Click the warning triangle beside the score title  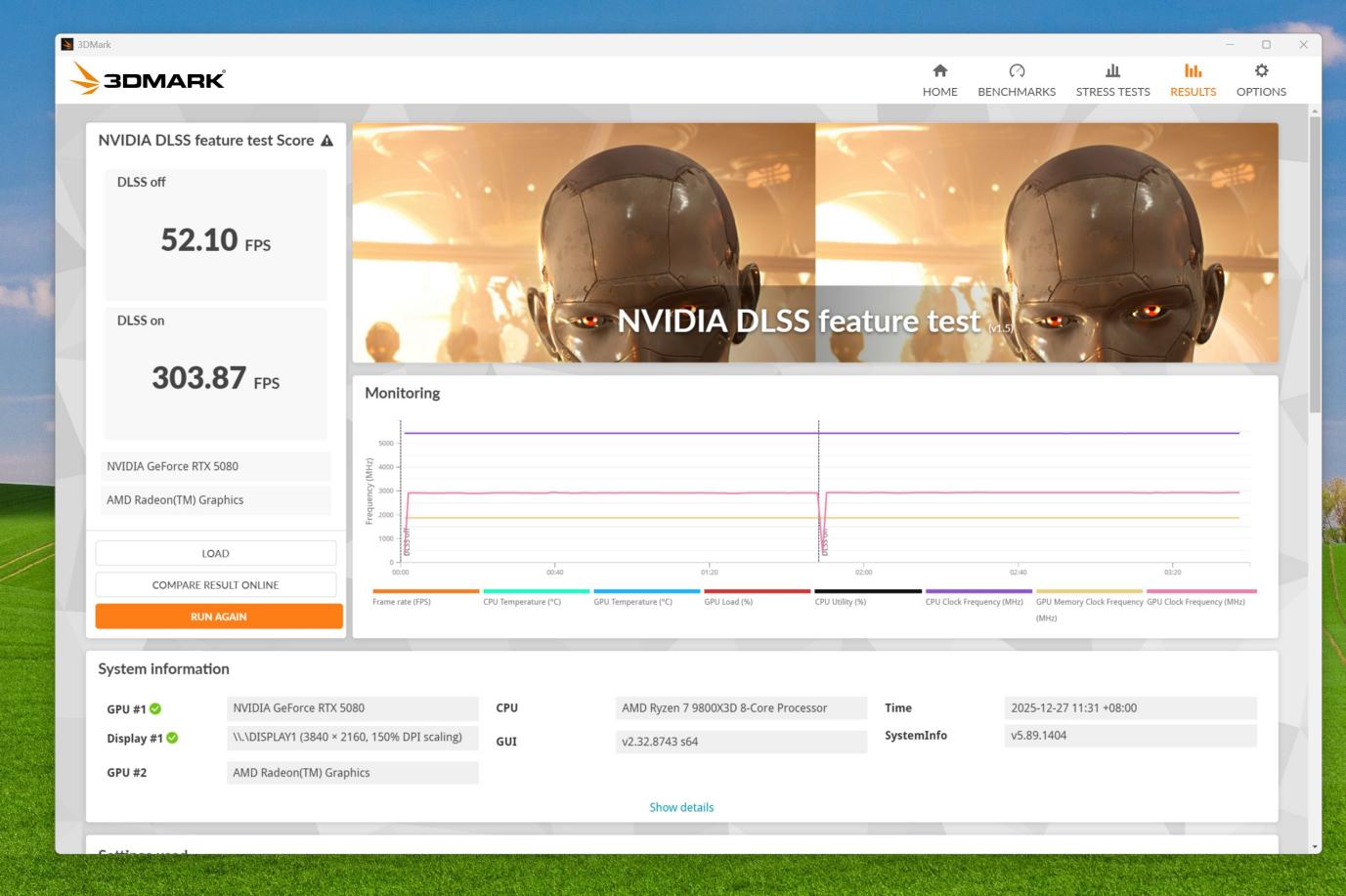(327, 141)
